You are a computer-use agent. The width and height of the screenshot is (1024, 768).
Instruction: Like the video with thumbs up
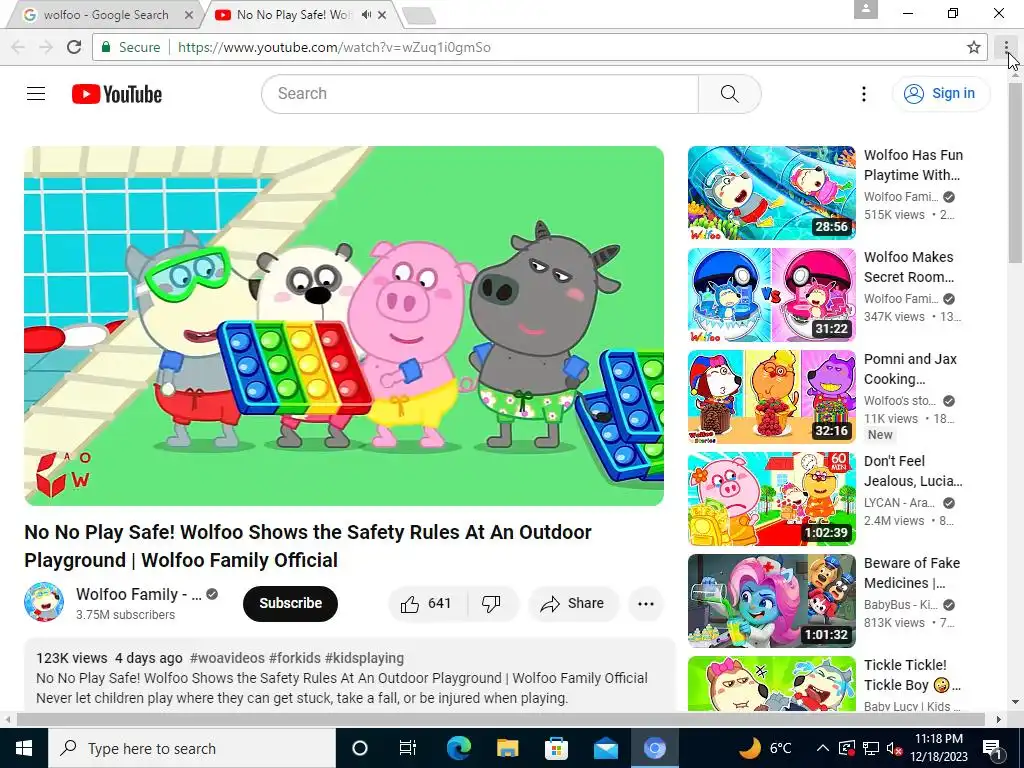click(x=427, y=603)
